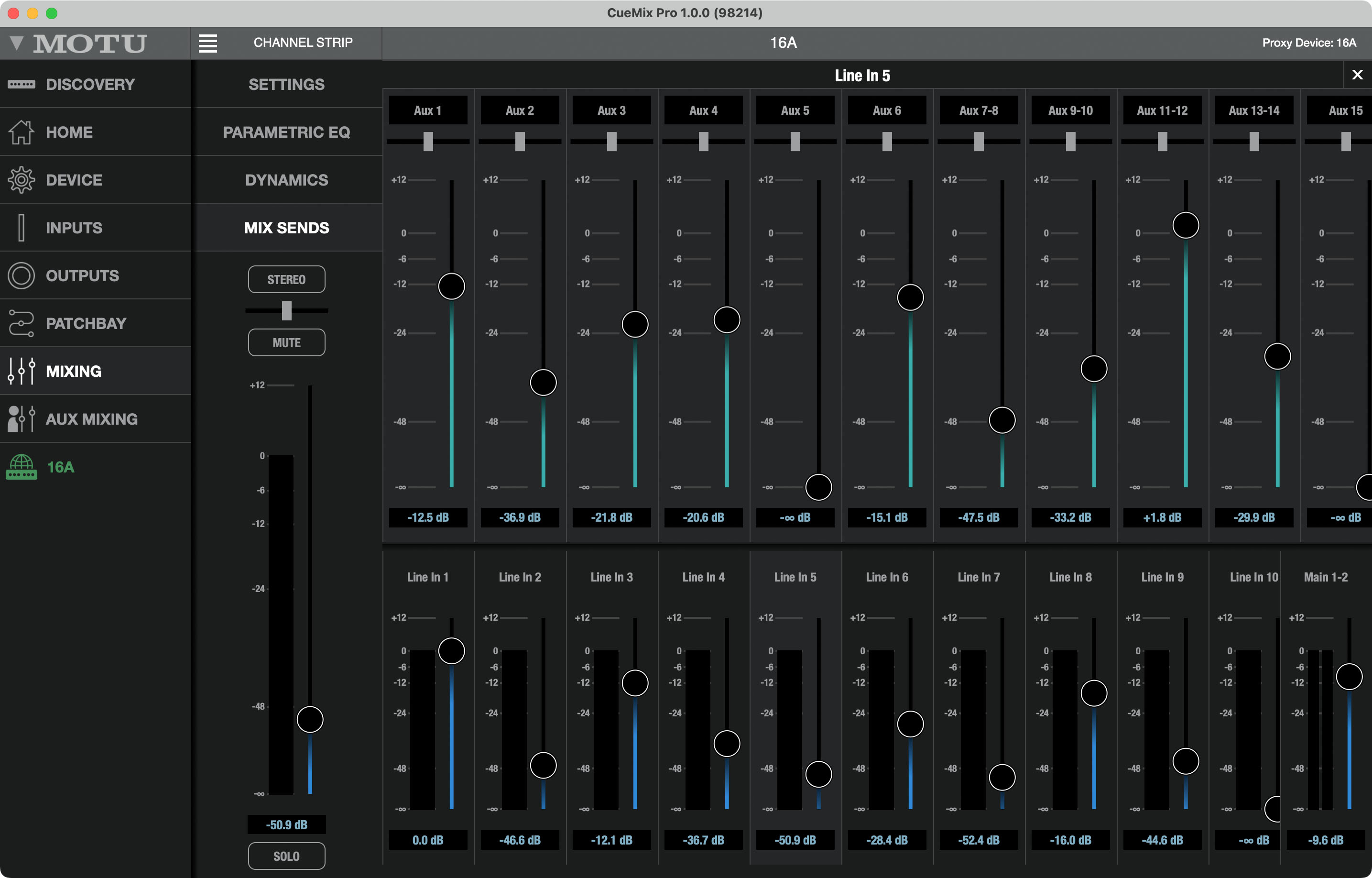Click the Line In 3 -12.1 dB value
Screen dimensions: 1372x878
(612, 840)
